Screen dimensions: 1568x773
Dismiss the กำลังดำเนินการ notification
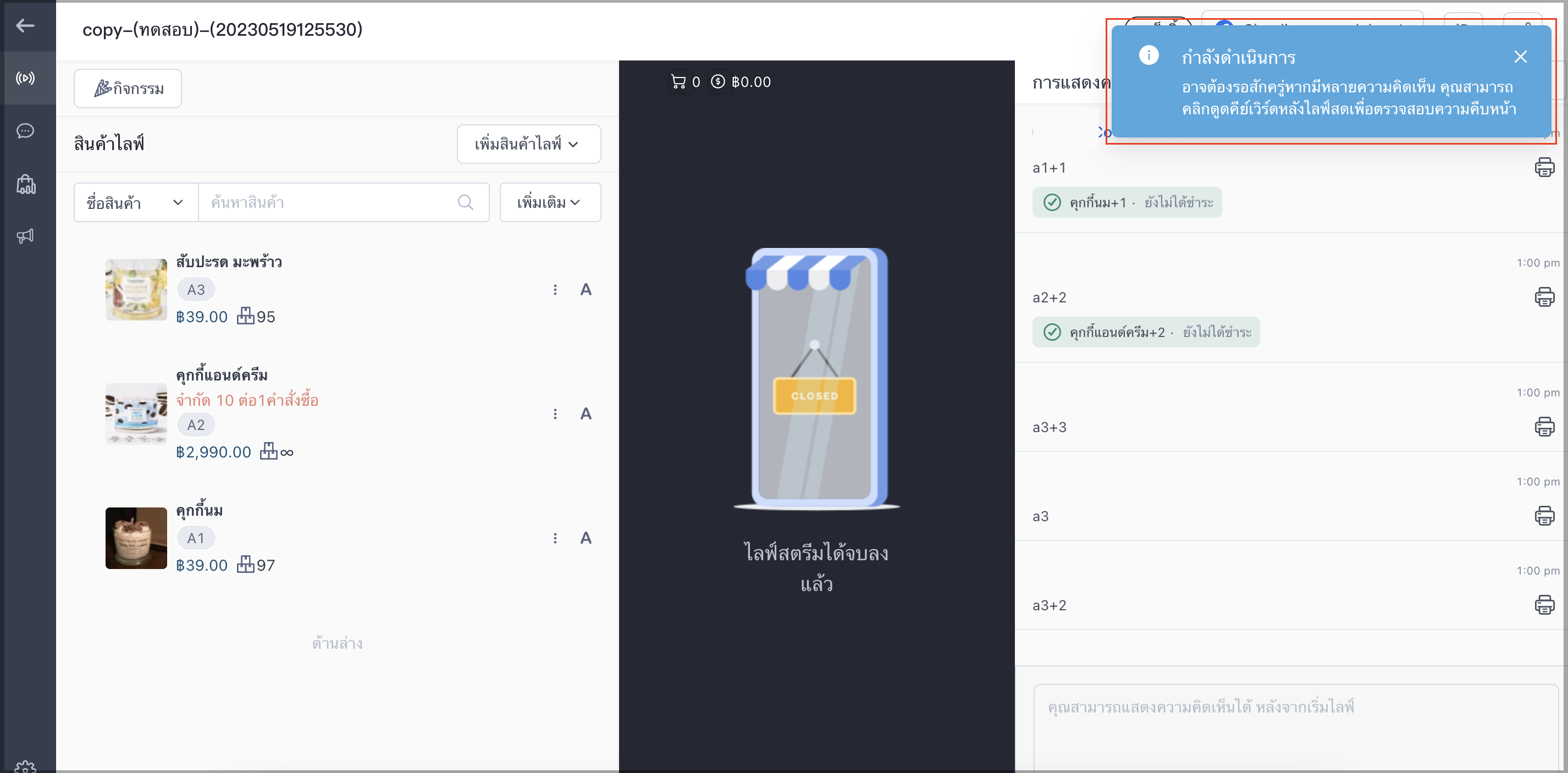[x=1520, y=57]
